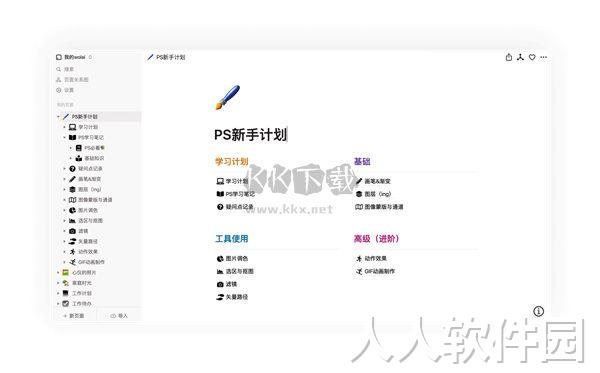Viewport: 600px width, 373px height.
Task: Click the PS新手计划 page title field
Action: [x=251, y=135]
